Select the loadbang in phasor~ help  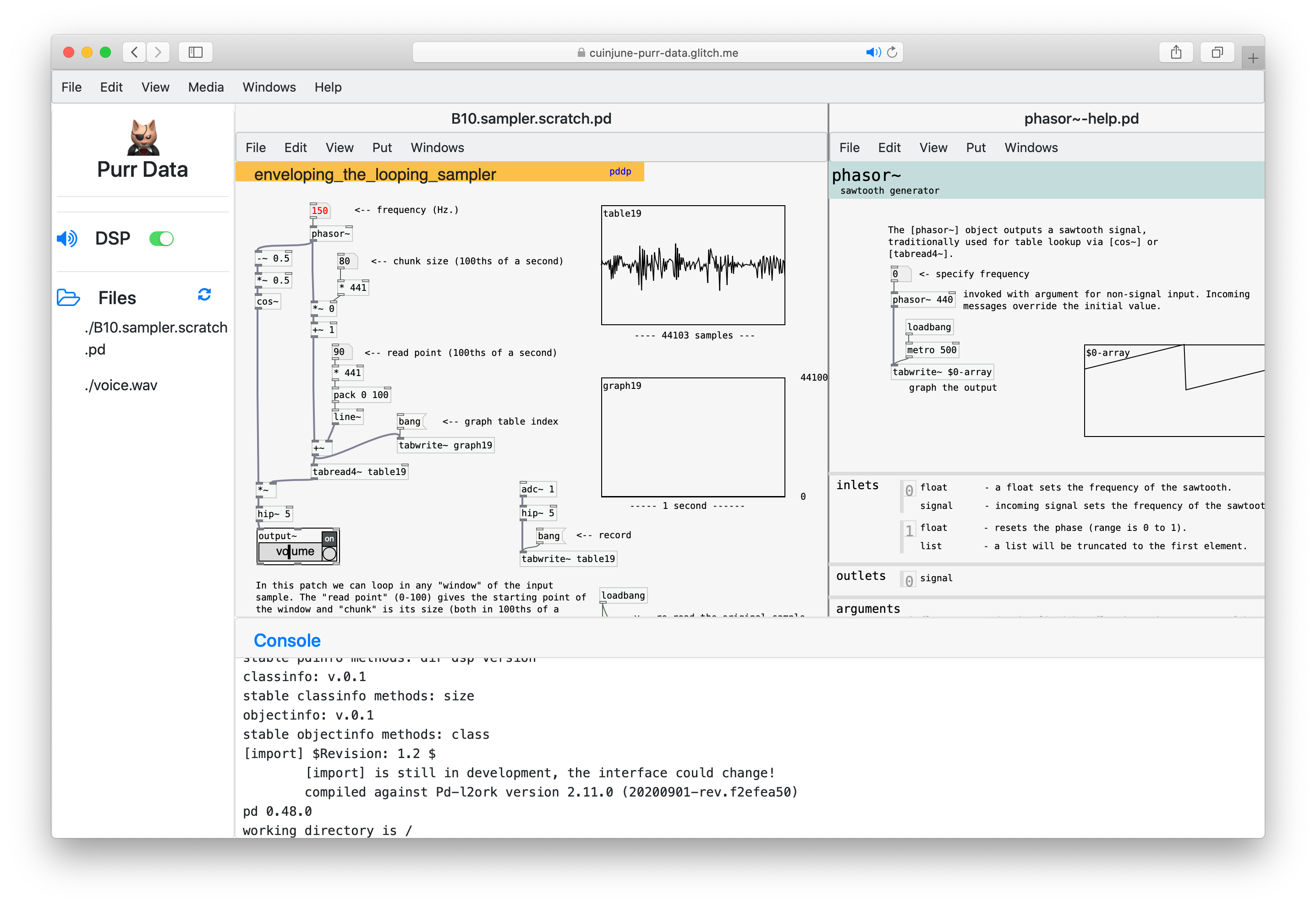[929, 327]
